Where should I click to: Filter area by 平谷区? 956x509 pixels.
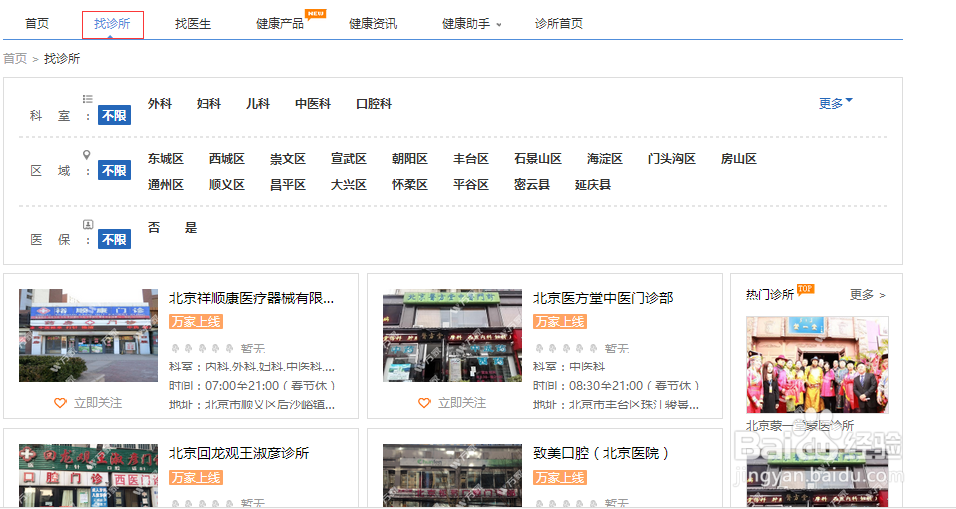point(471,185)
